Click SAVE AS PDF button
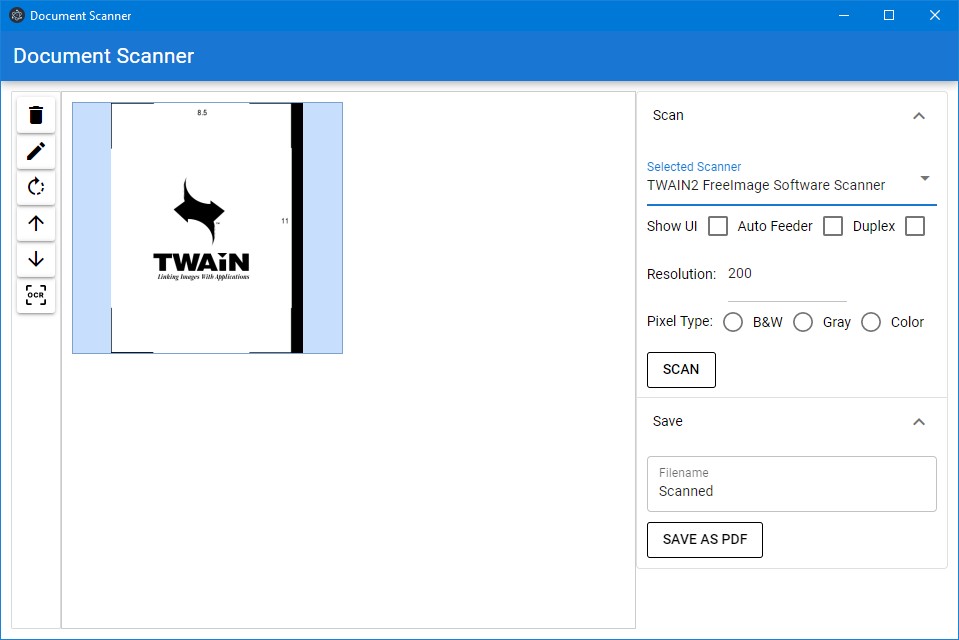This screenshot has width=959, height=640. pos(704,539)
